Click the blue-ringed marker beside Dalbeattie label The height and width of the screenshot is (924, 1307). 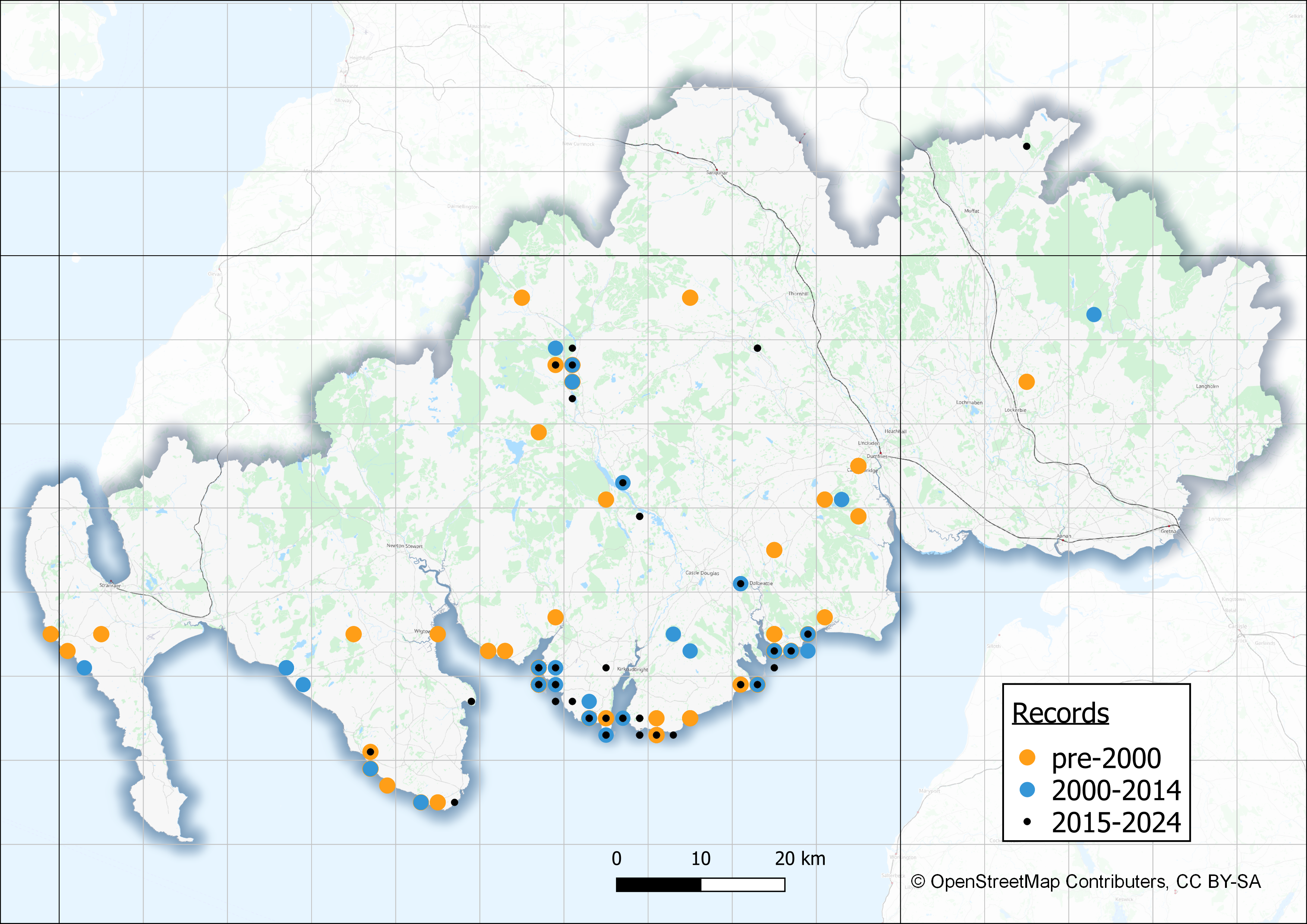click(x=740, y=583)
